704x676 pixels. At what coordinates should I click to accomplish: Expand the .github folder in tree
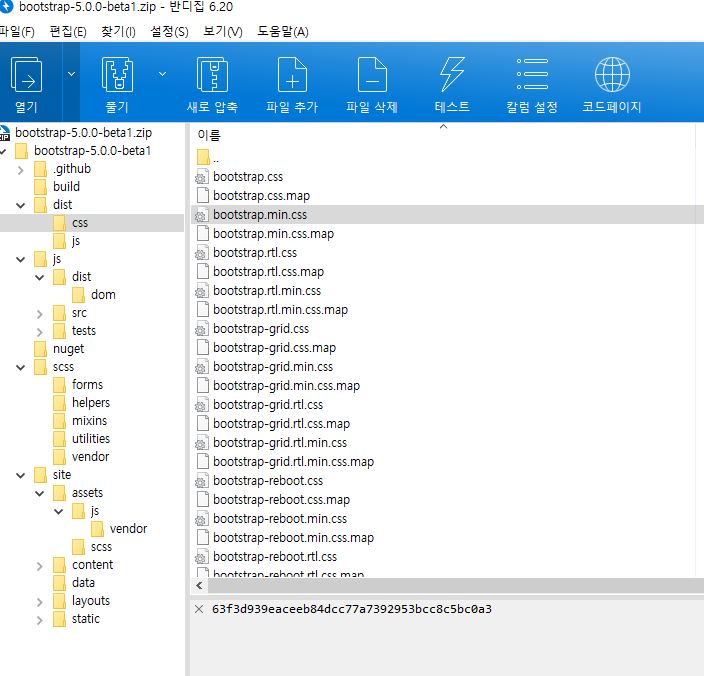point(21,170)
